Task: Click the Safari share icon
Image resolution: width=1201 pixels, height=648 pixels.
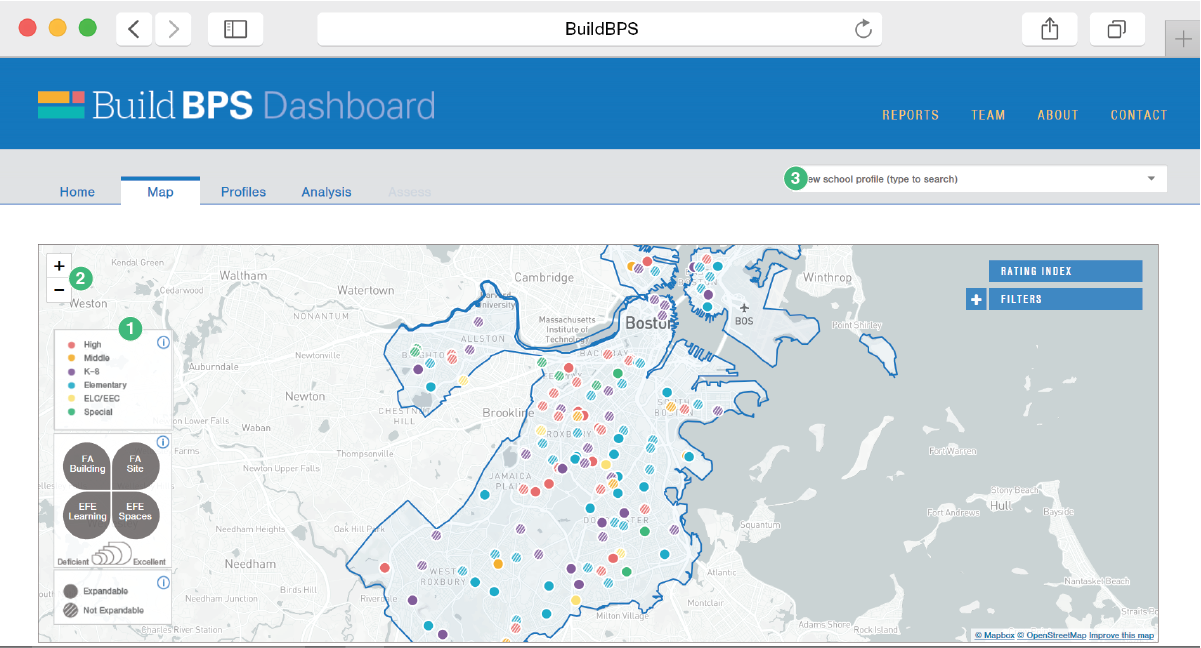Action: click(x=1049, y=29)
